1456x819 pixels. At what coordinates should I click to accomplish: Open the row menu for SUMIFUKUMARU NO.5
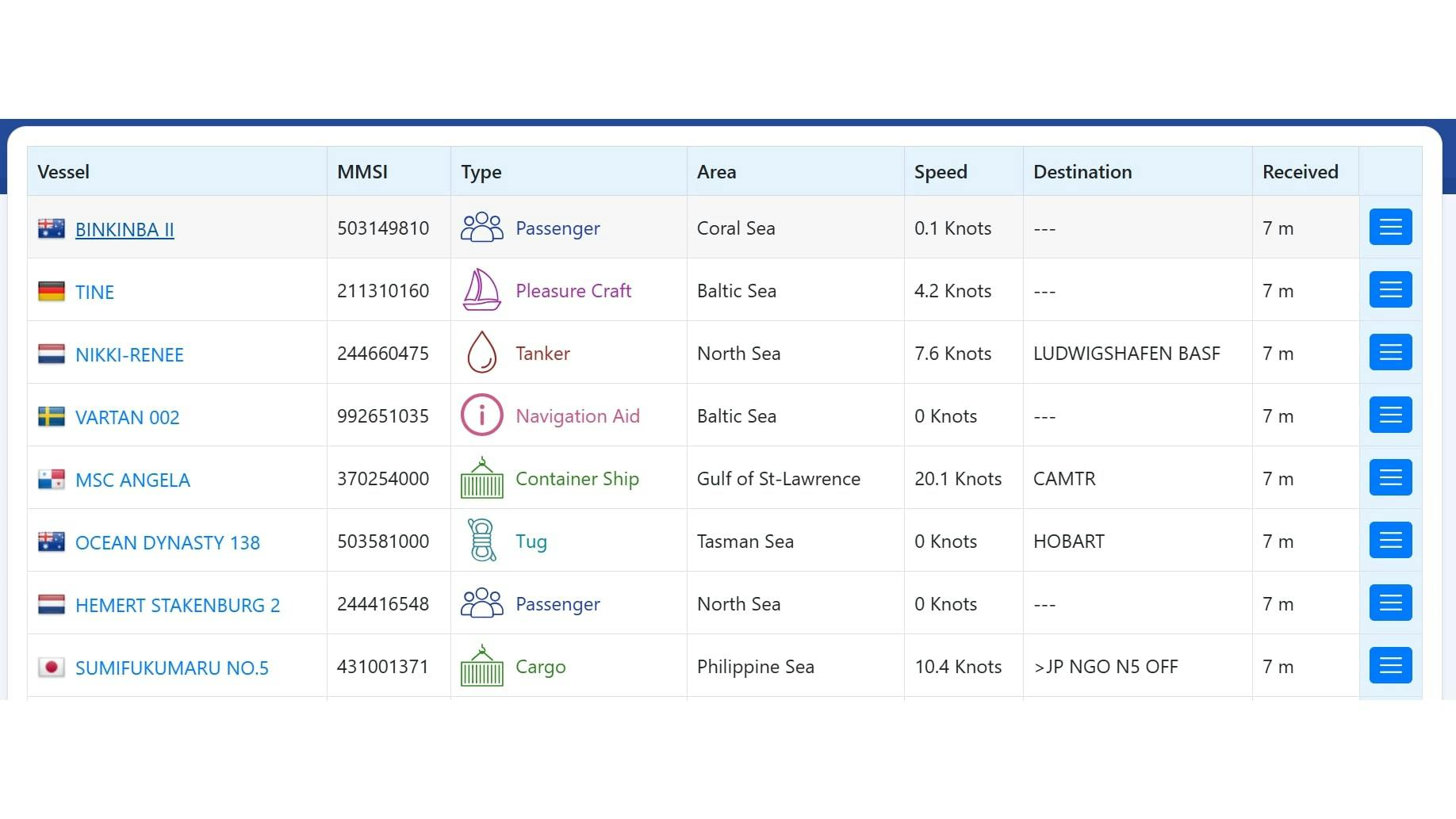(1391, 665)
